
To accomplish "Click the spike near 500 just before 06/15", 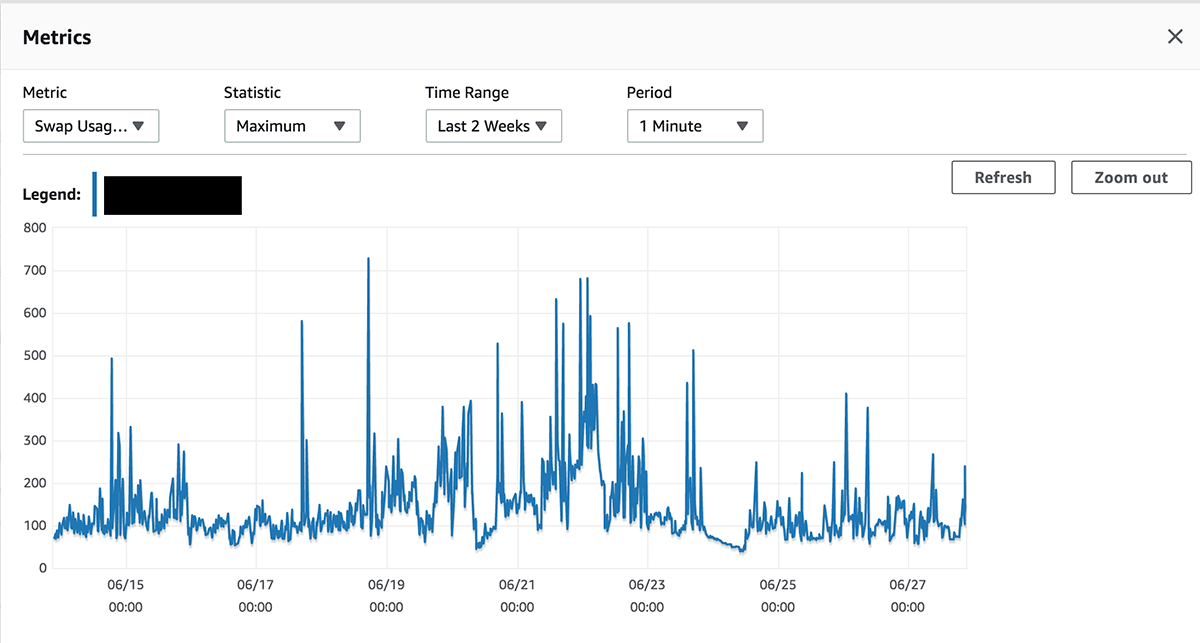I will [x=111, y=360].
